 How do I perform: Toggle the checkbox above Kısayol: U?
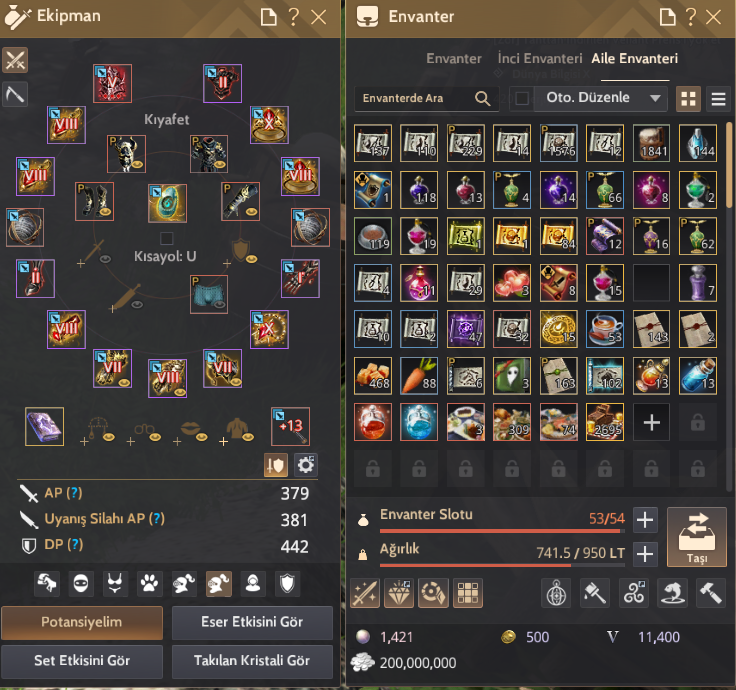point(167,238)
